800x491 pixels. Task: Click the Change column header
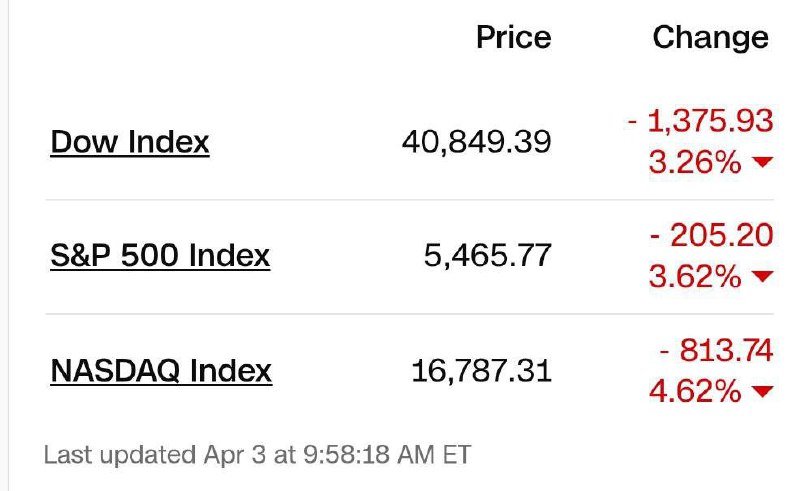[x=710, y=38]
